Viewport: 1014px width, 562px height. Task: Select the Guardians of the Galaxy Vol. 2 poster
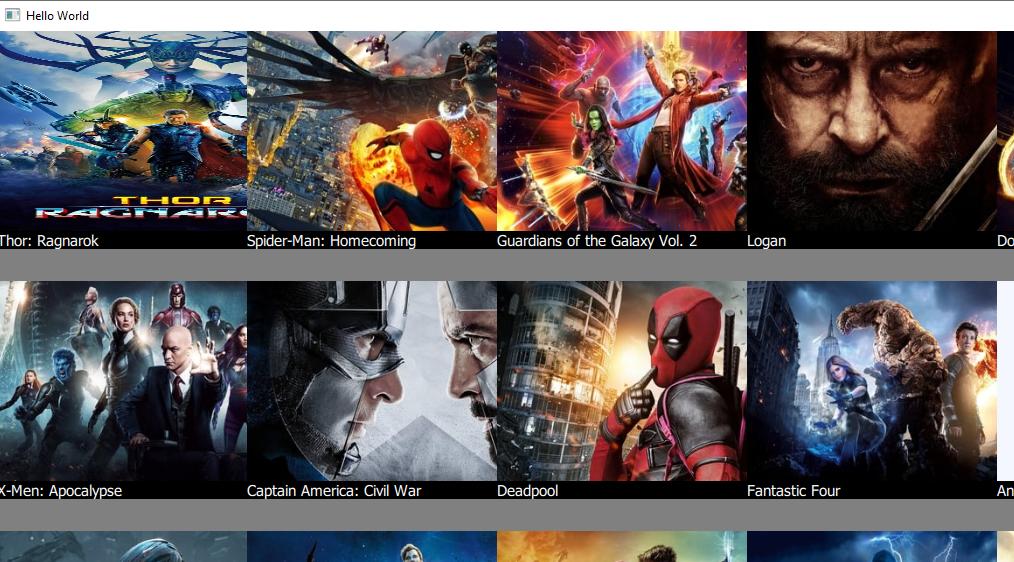(x=621, y=131)
